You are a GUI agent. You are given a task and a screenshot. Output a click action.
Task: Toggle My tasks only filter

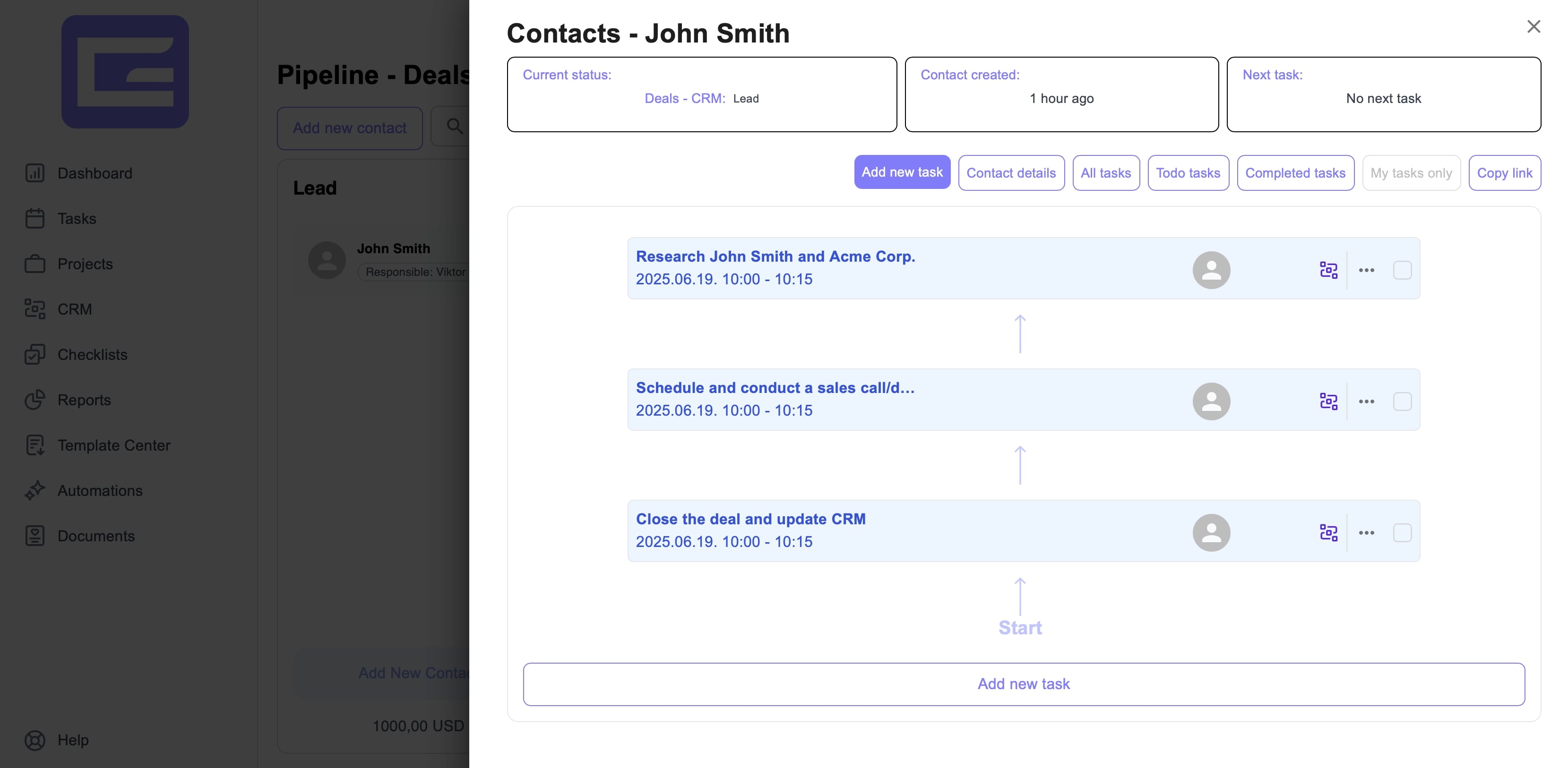pyautogui.click(x=1411, y=173)
